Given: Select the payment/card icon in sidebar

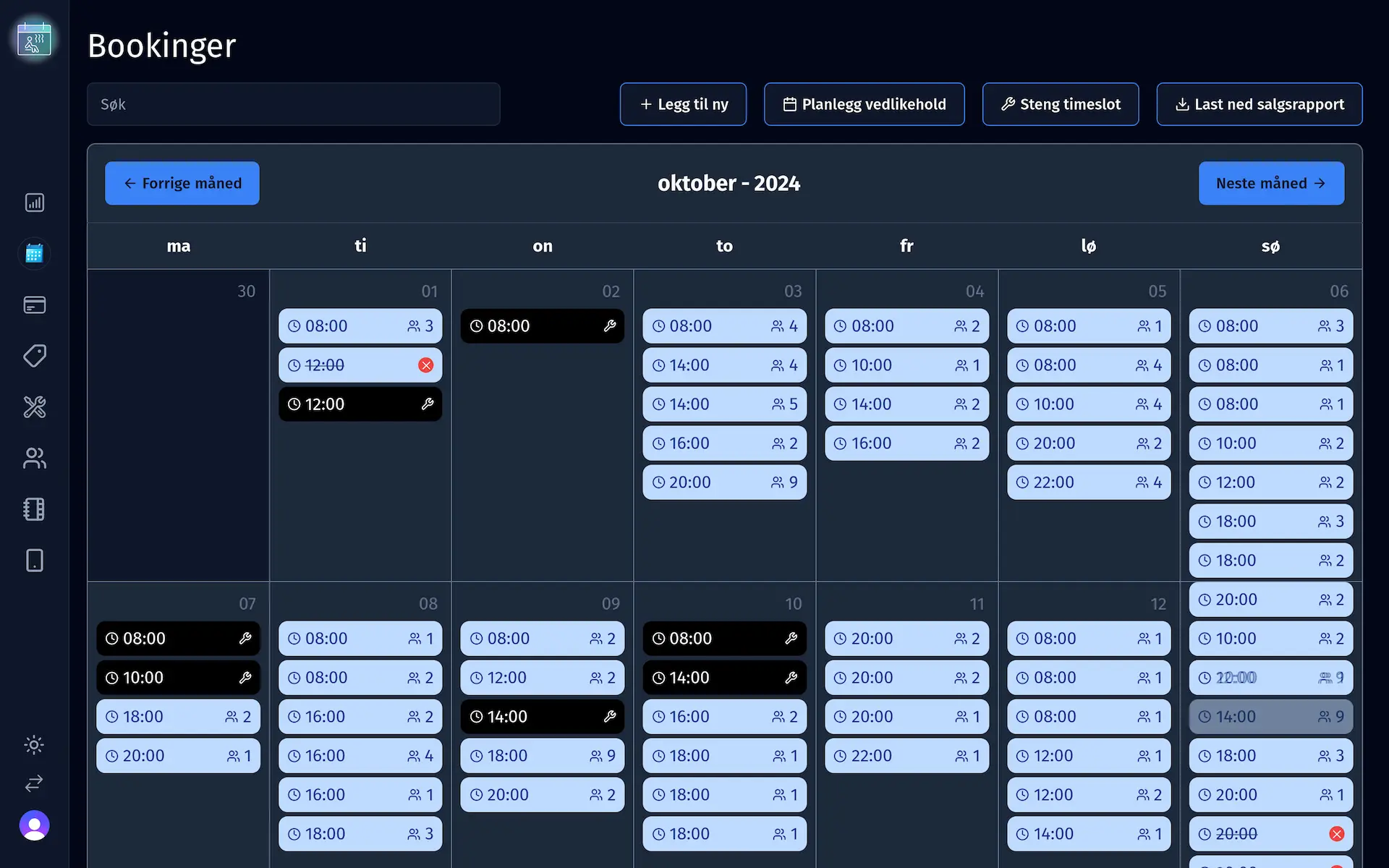Looking at the screenshot, I should (x=35, y=305).
